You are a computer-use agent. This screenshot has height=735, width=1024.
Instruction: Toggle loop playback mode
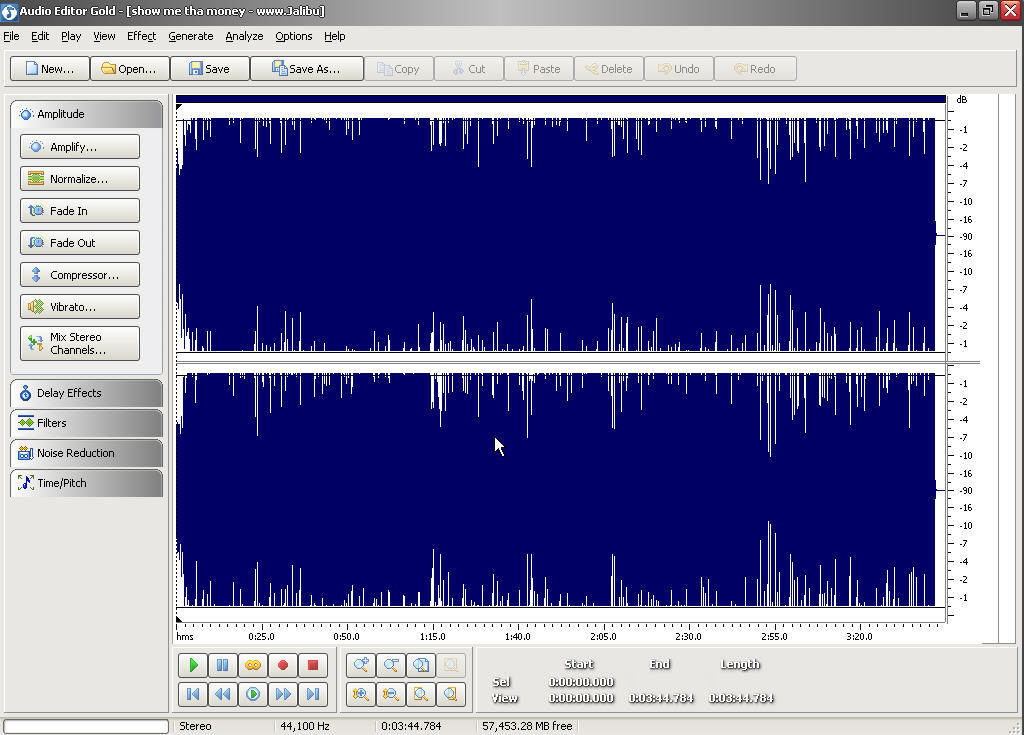click(x=253, y=665)
